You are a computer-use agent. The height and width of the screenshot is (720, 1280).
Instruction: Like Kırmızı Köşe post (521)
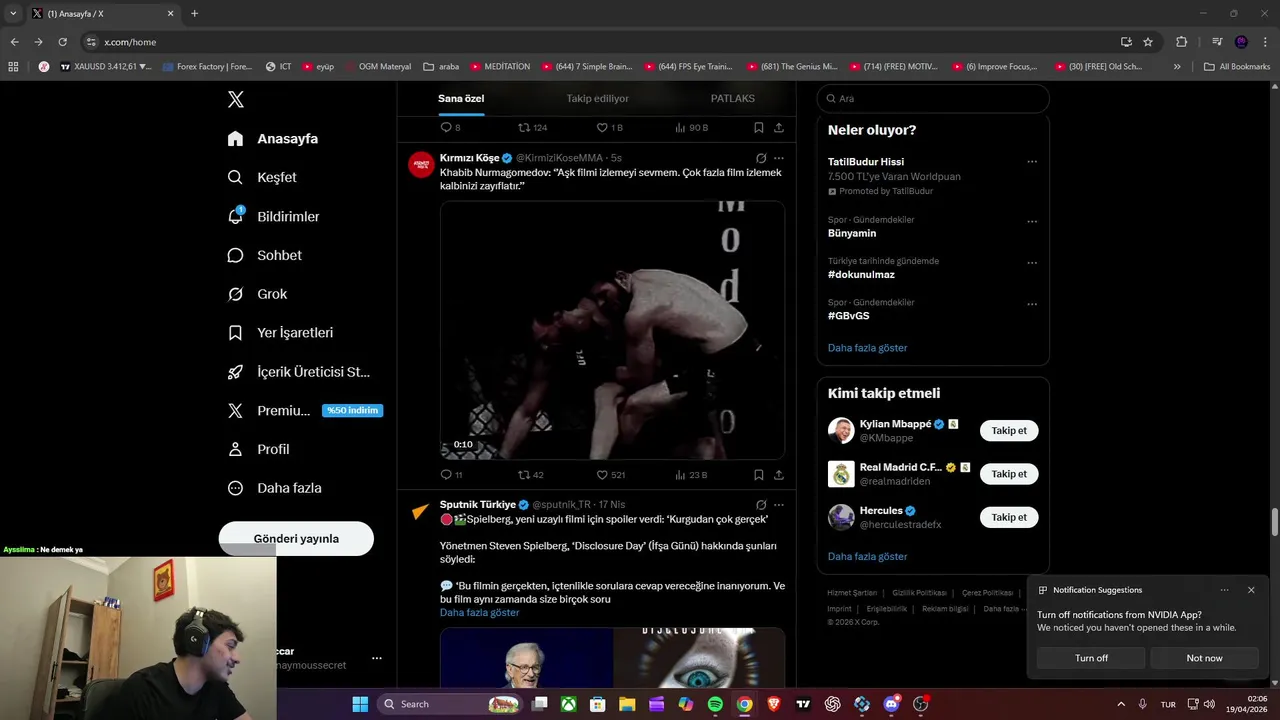click(611, 475)
